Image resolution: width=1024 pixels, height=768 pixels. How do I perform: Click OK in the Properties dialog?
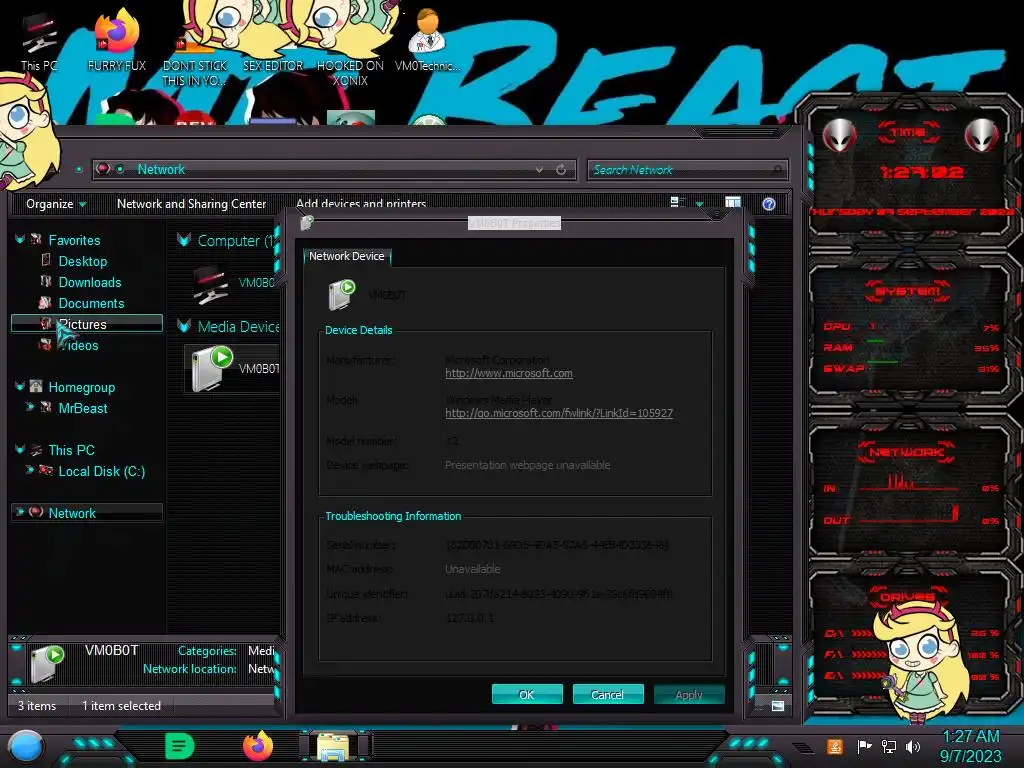527,694
